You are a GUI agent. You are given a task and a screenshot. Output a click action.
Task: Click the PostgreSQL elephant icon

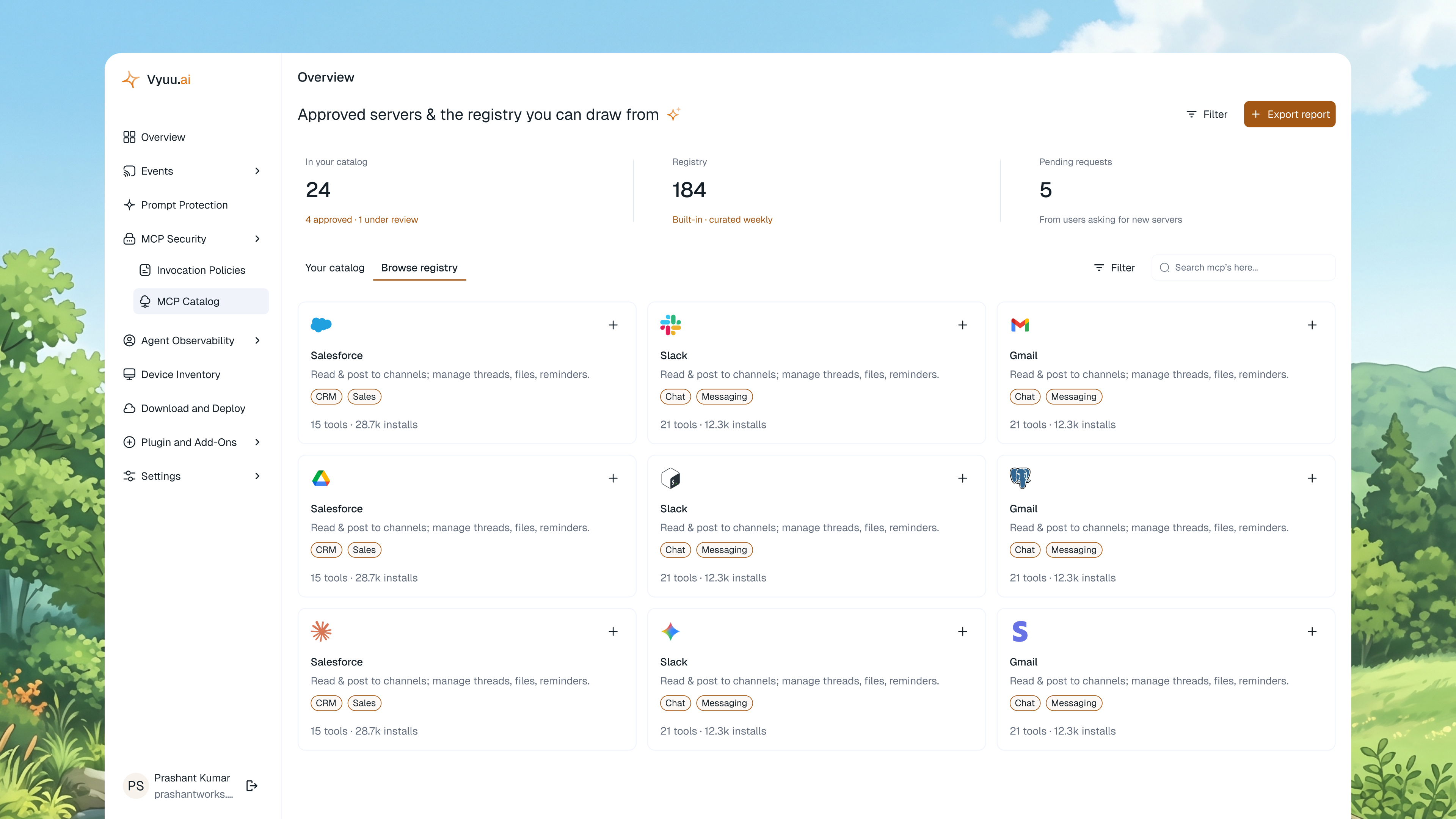(x=1020, y=478)
